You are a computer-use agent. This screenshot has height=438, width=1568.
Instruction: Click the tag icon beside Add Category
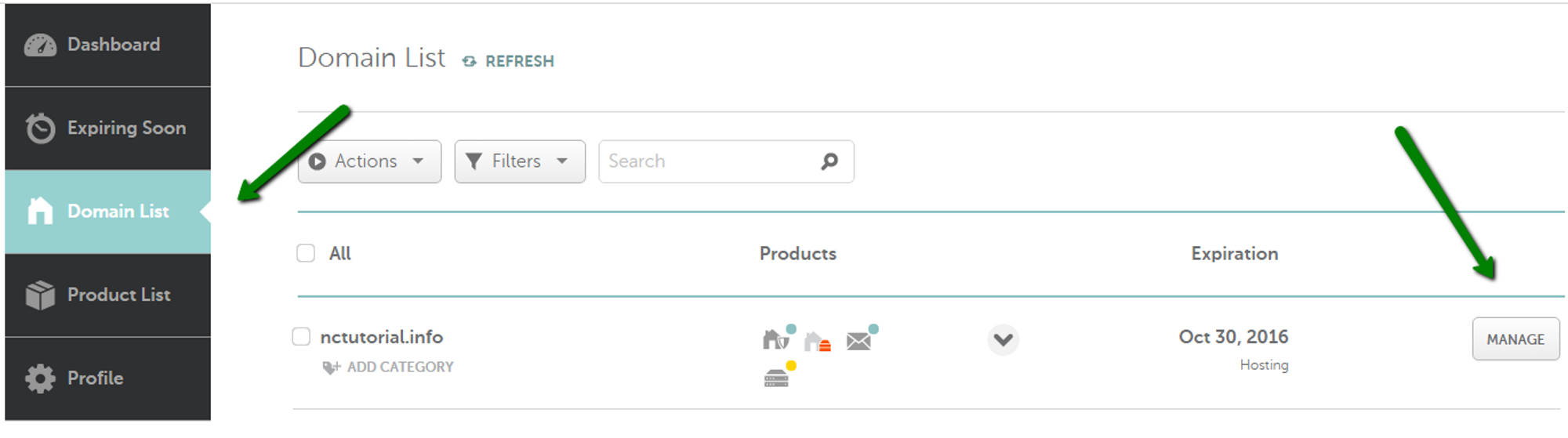coord(331,367)
